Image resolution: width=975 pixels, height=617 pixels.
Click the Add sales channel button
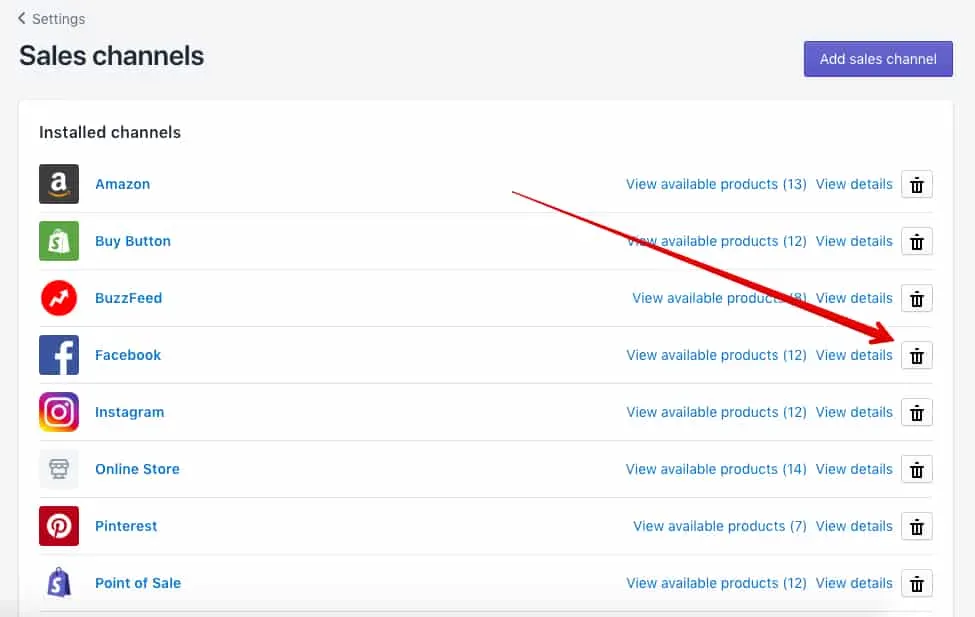pyautogui.click(x=877, y=58)
